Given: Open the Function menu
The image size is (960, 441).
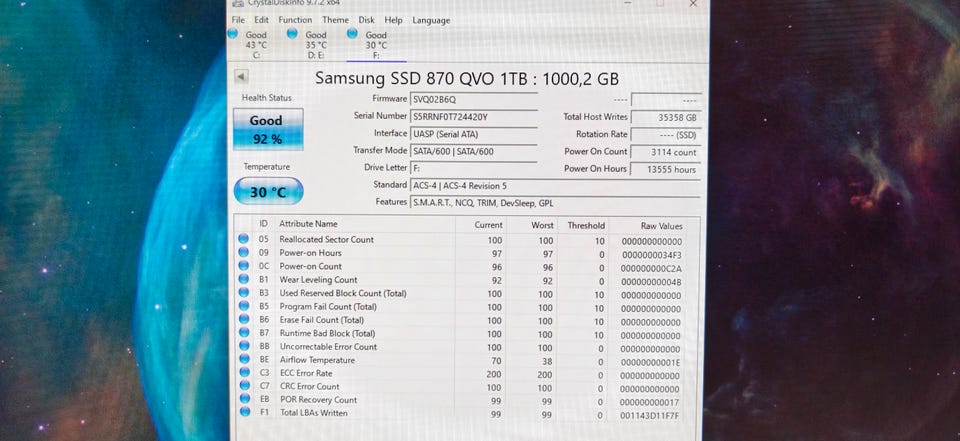Looking at the screenshot, I should coord(295,20).
